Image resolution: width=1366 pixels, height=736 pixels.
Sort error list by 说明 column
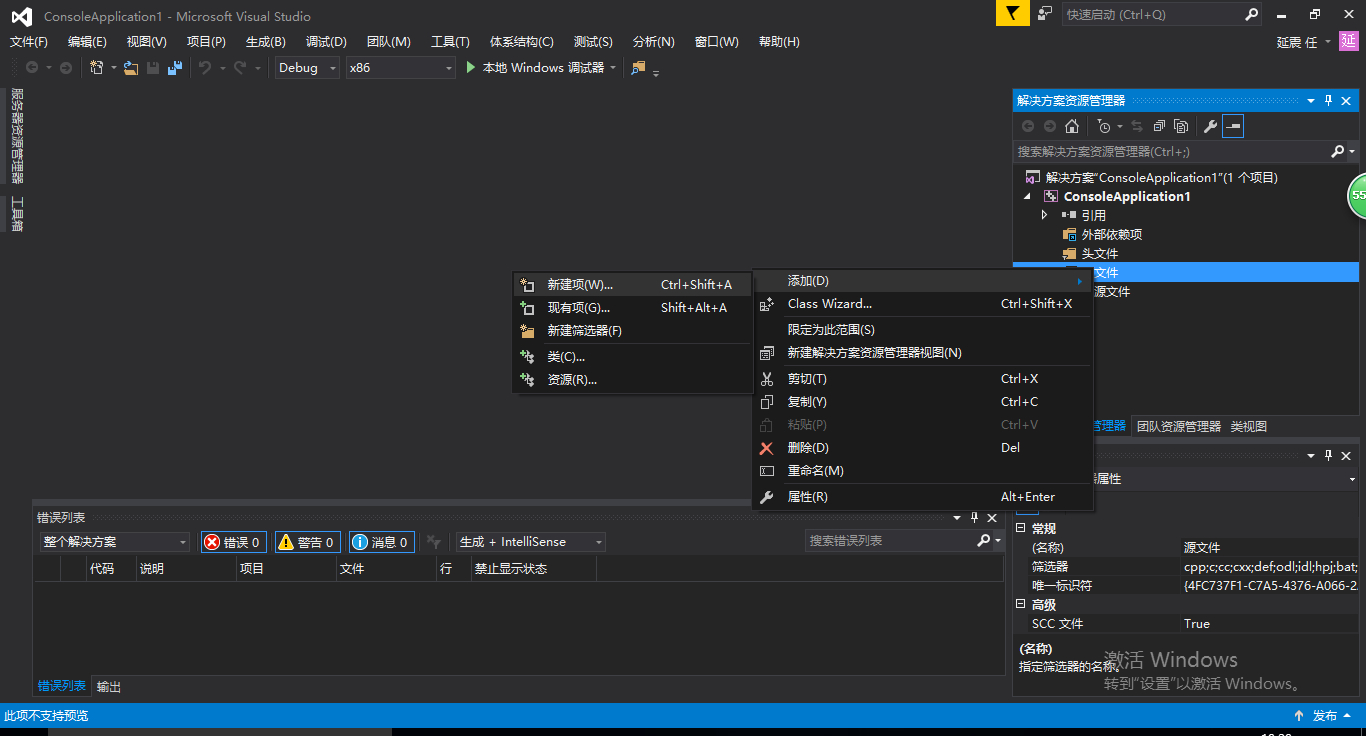point(186,569)
